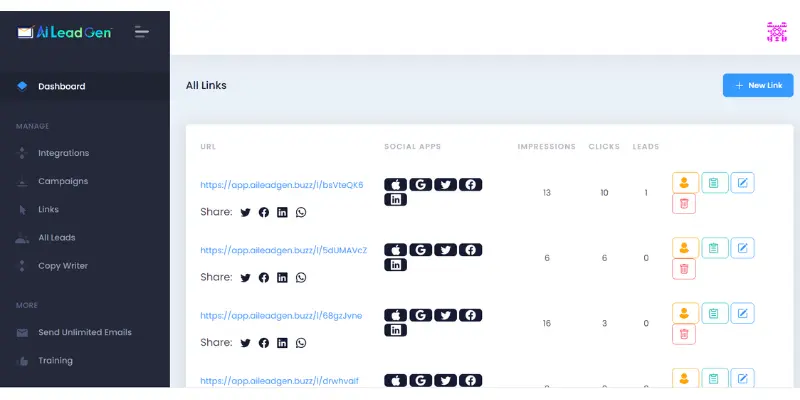
Task: Share 68gzJvne link on LinkedIn
Action: [282, 343]
